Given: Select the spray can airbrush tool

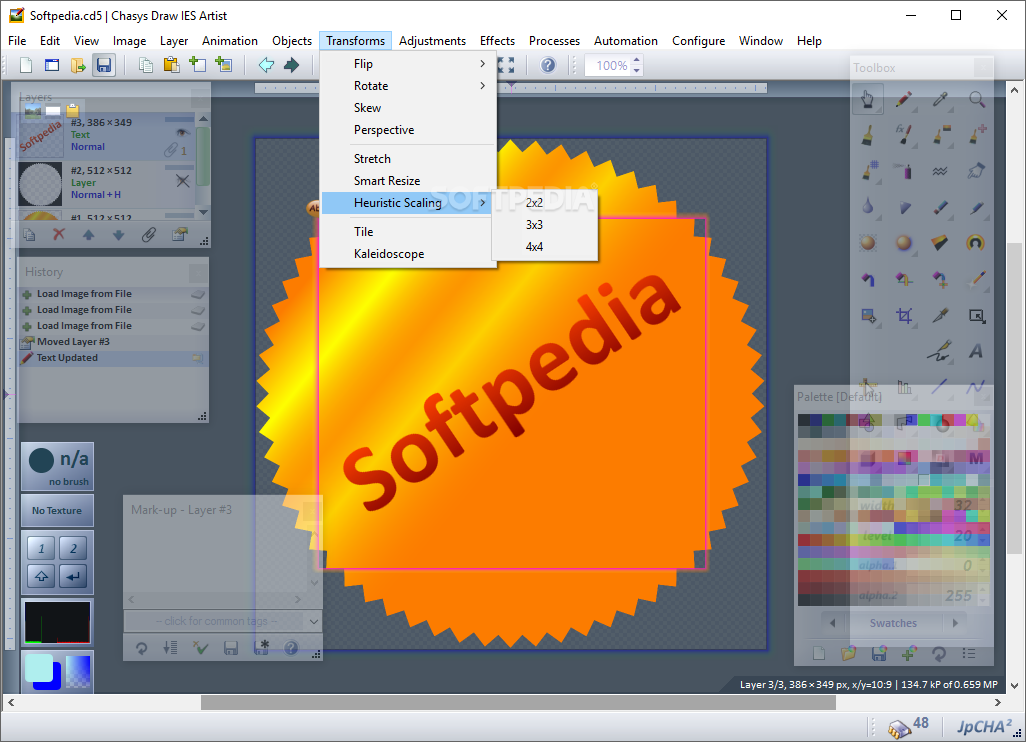Looking at the screenshot, I should tap(904, 171).
